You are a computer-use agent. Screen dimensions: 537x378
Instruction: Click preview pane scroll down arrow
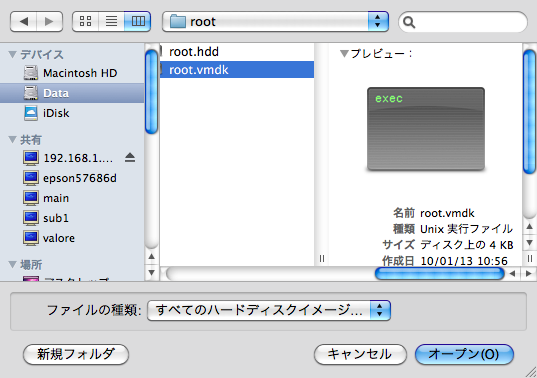529,243
